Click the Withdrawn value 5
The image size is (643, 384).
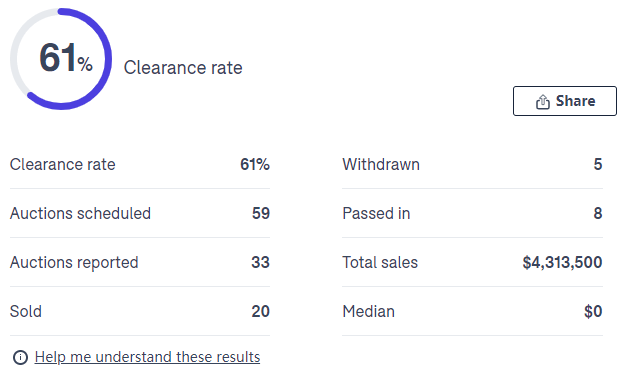(598, 165)
